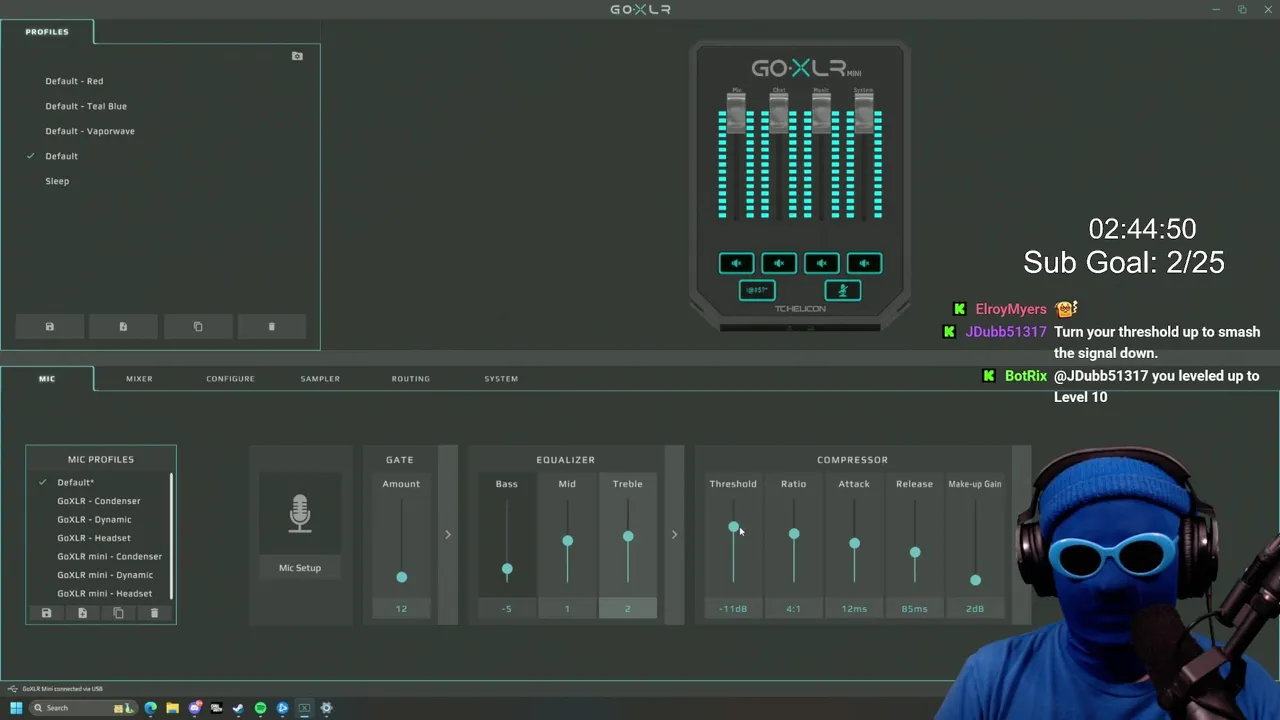Viewport: 1280px width, 720px height.
Task: Open Steam from the taskbar
Action: click(238, 708)
